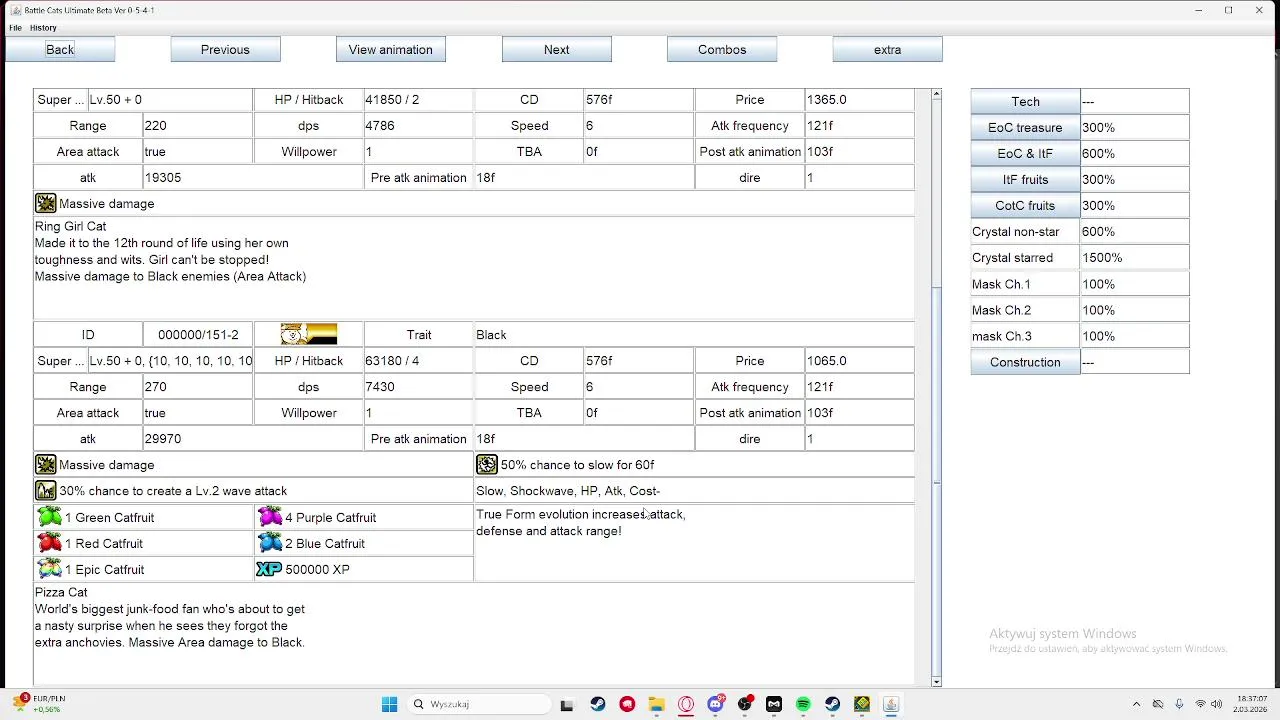Click the Blue Catfruit icon
The width and height of the screenshot is (1280, 720).
click(270, 543)
